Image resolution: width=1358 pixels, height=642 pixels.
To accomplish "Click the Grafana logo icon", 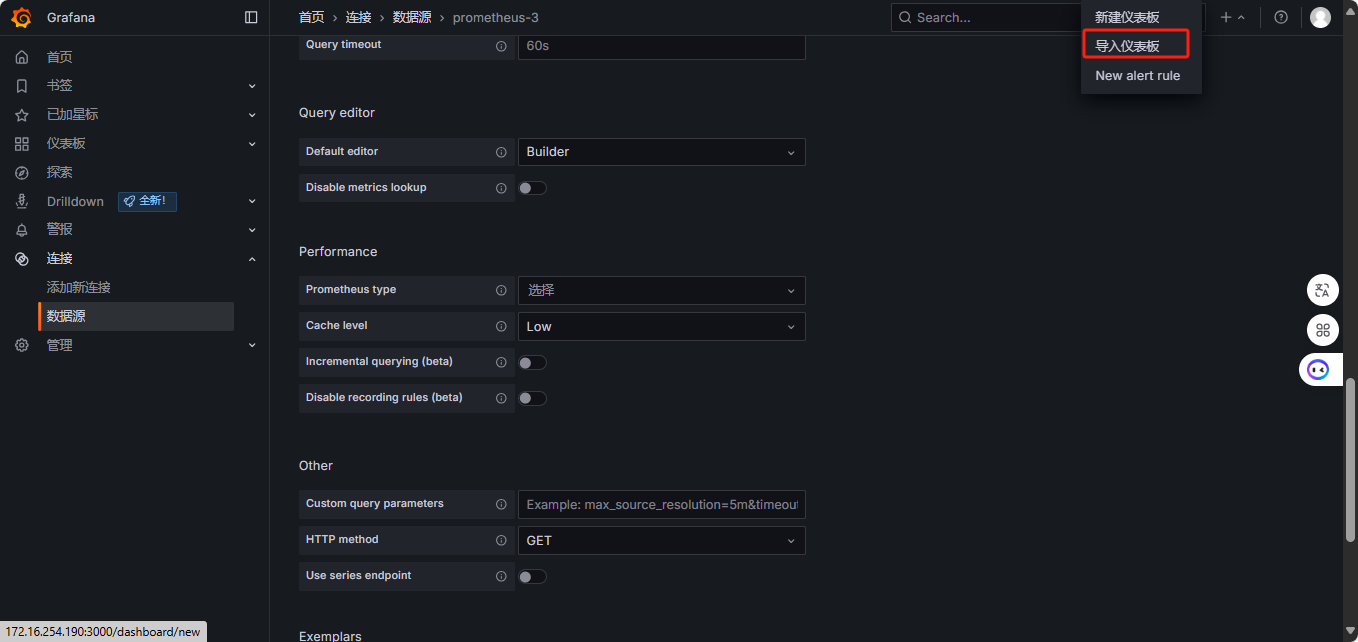I will coord(22,18).
